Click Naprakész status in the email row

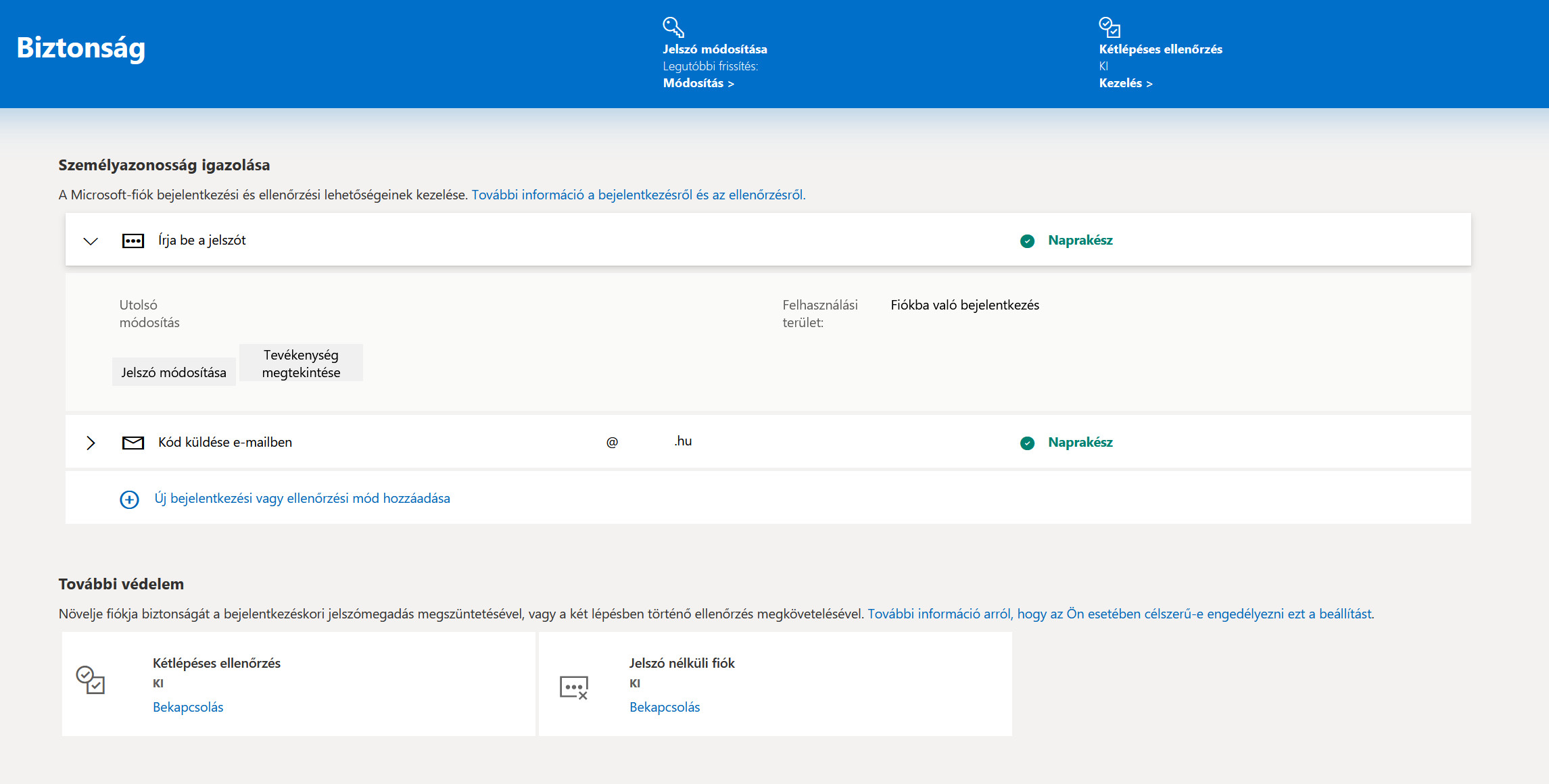click(x=1080, y=442)
